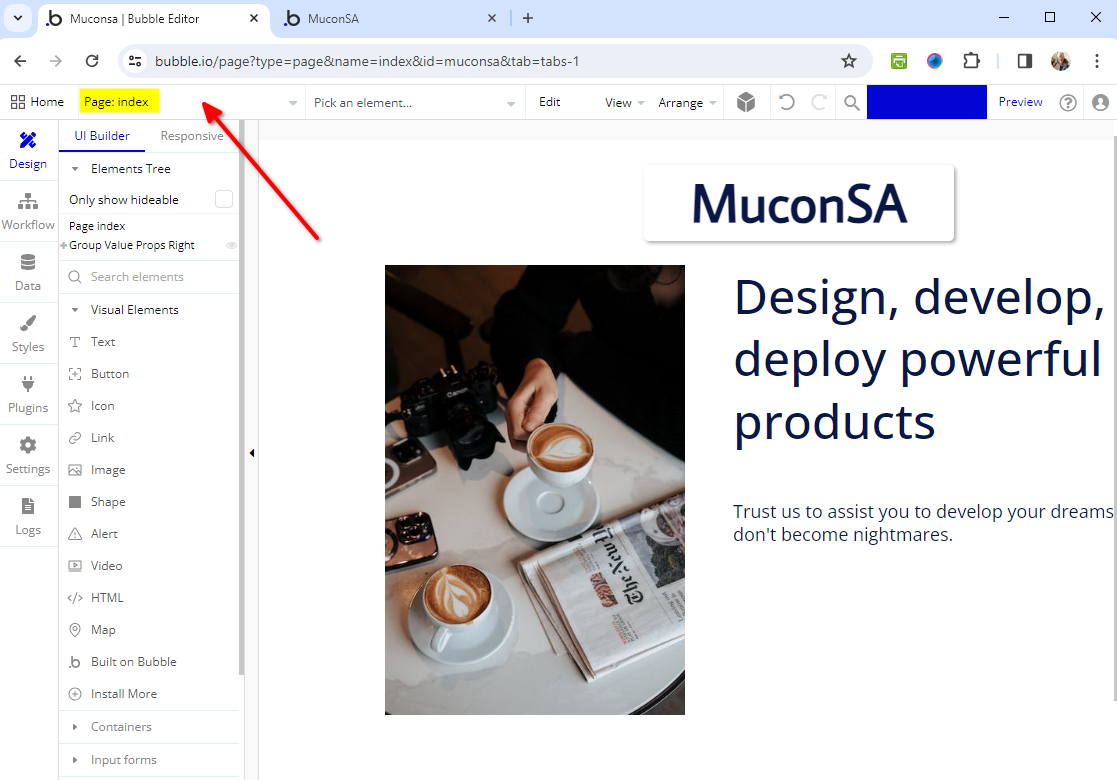The height and width of the screenshot is (780, 1117).
Task: Open the Logs section
Action: pyautogui.click(x=28, y=516)
